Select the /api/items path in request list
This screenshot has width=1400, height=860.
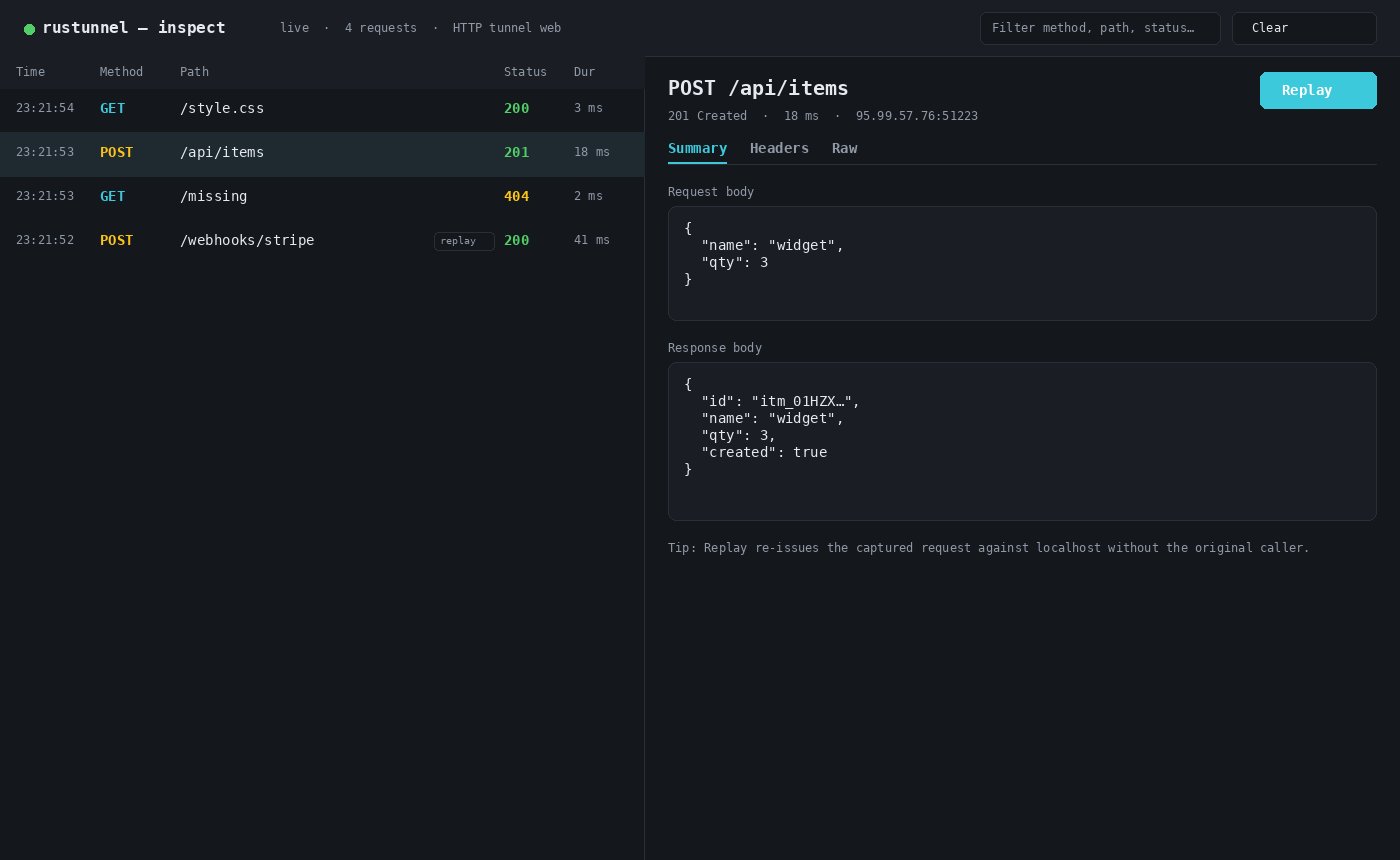(222, 152)
